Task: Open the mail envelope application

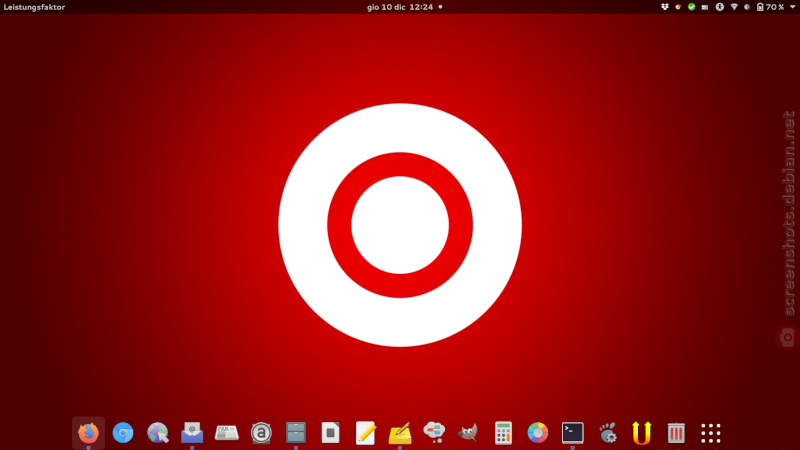Action: 192,433
